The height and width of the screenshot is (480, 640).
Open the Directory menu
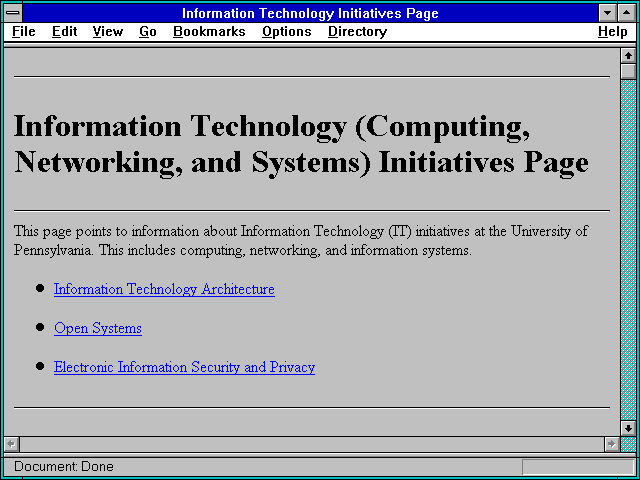[x=358, y=31]
